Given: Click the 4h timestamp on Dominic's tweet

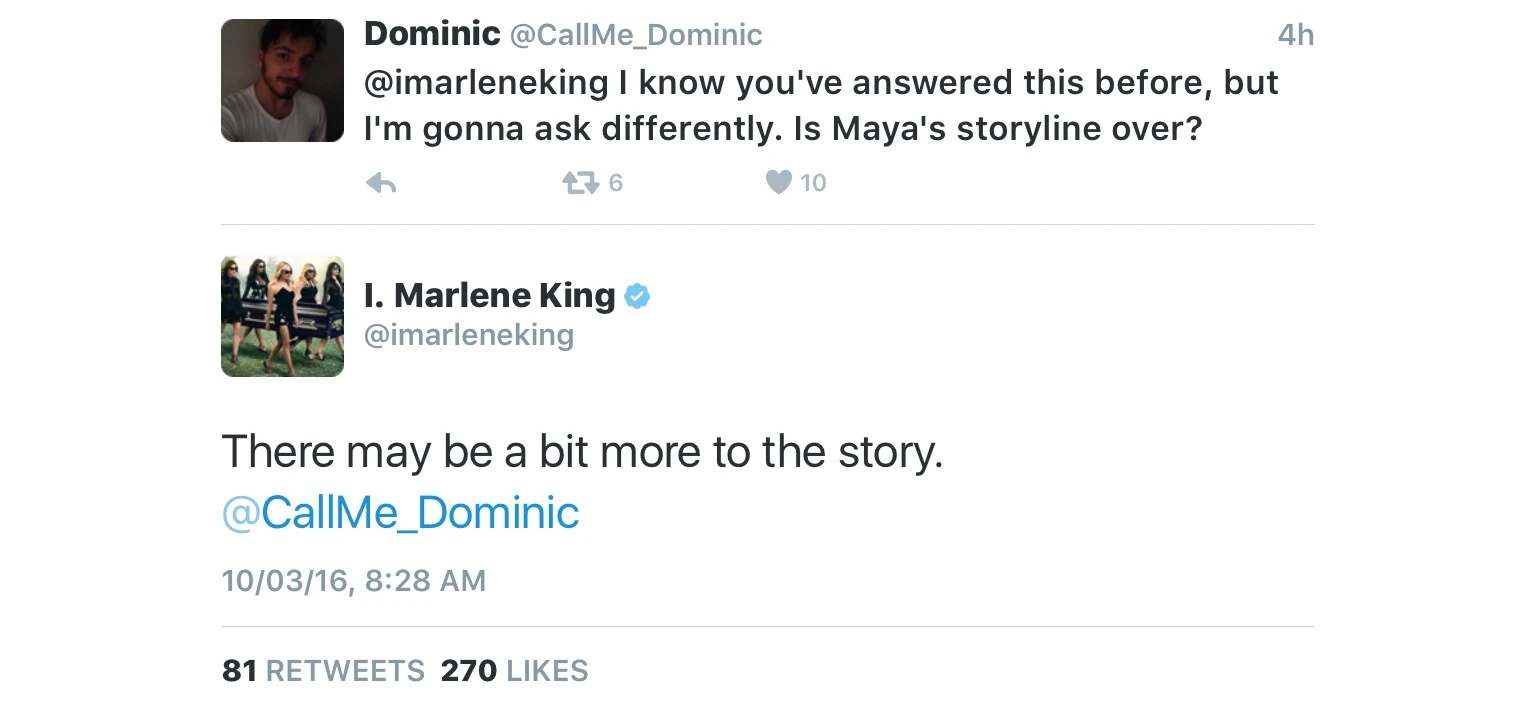Looking at the screenshot, I should pyautogui.click(x=1295, y=36).
